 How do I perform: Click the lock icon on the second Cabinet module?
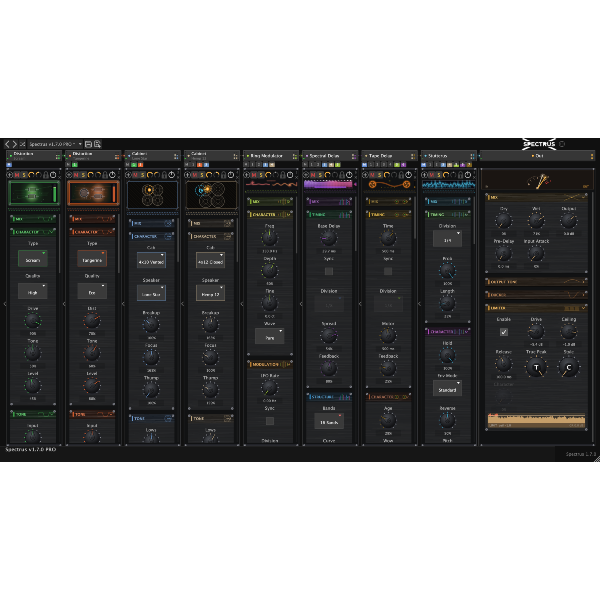click(224, 175)
